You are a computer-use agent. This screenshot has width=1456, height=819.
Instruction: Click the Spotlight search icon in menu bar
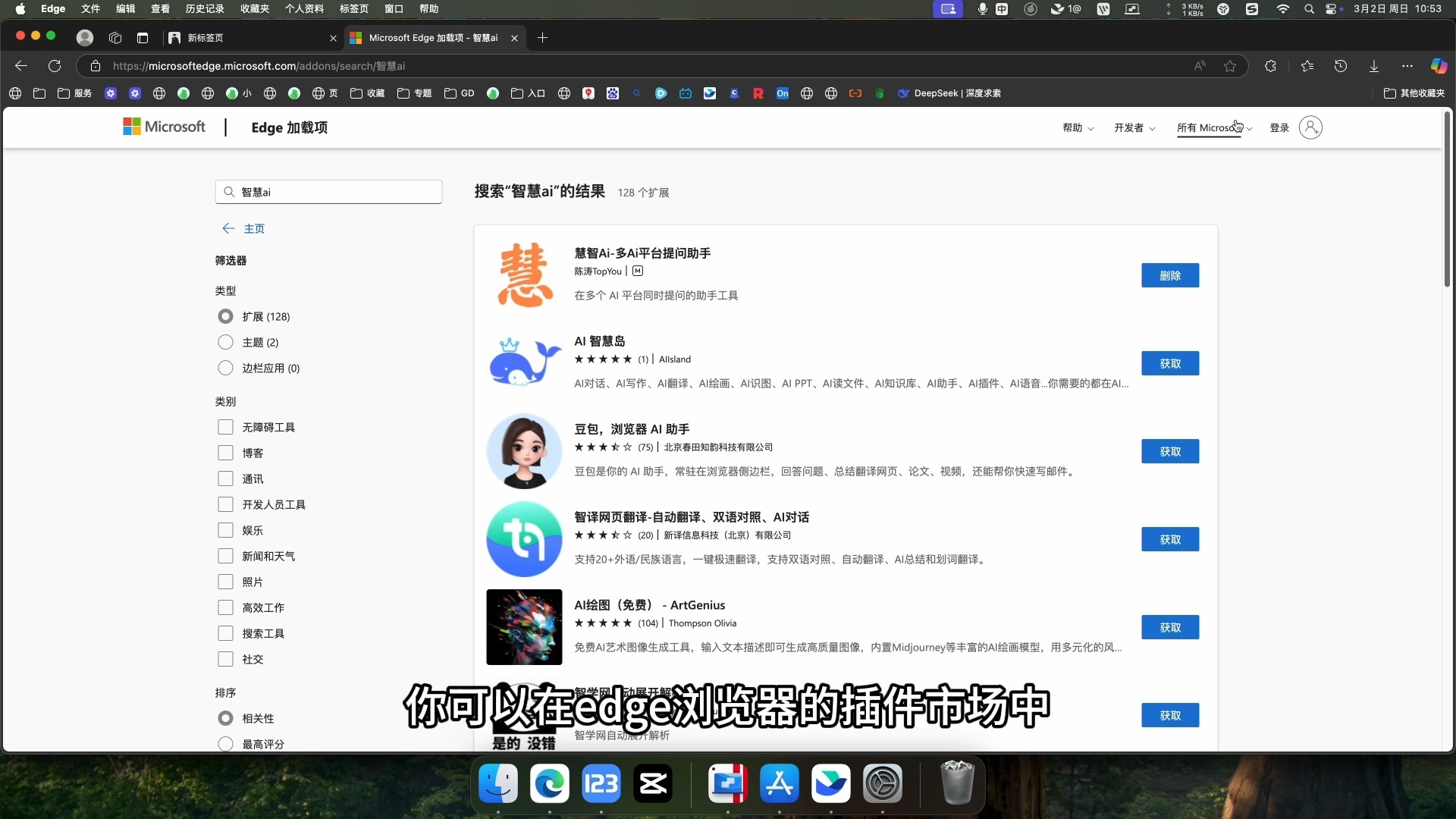(1309, 9)
